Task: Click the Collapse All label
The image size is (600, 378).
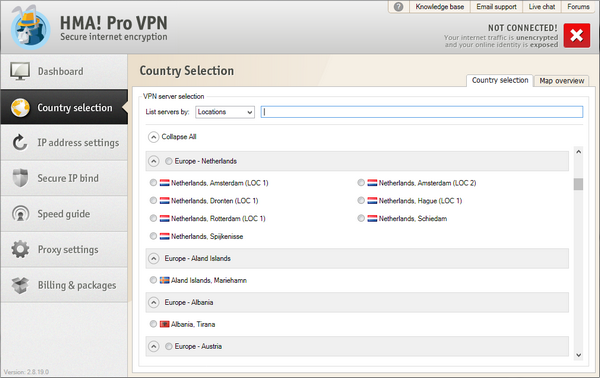Action: [179, 137]
